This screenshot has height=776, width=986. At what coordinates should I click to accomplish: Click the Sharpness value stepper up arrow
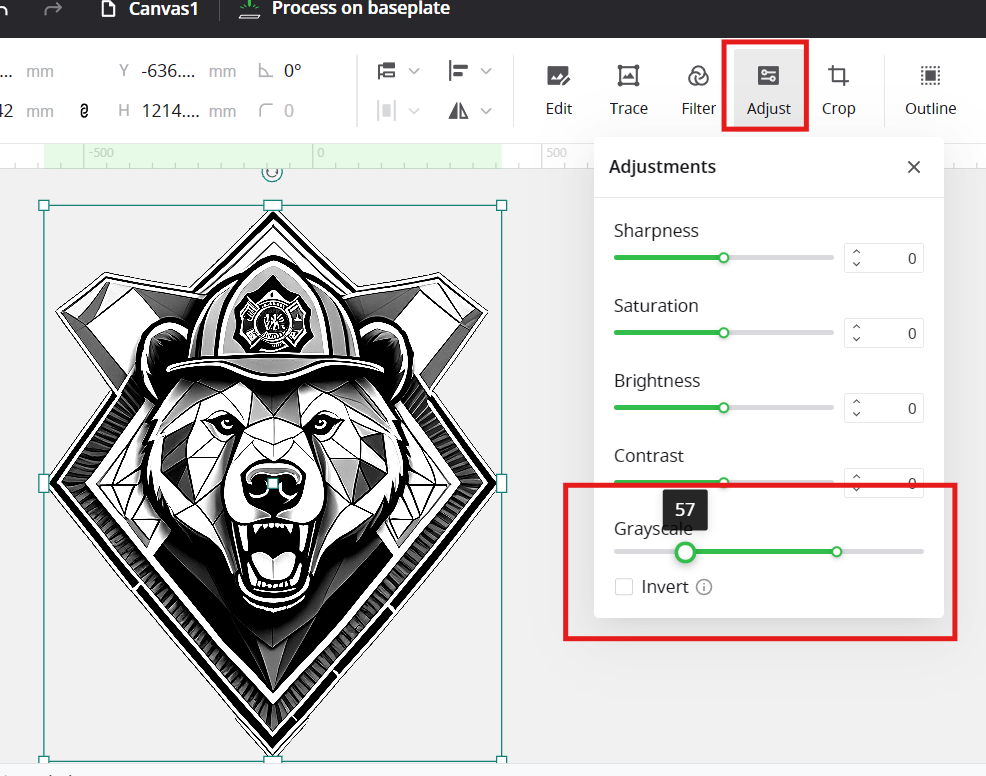(x=856, y=252)
